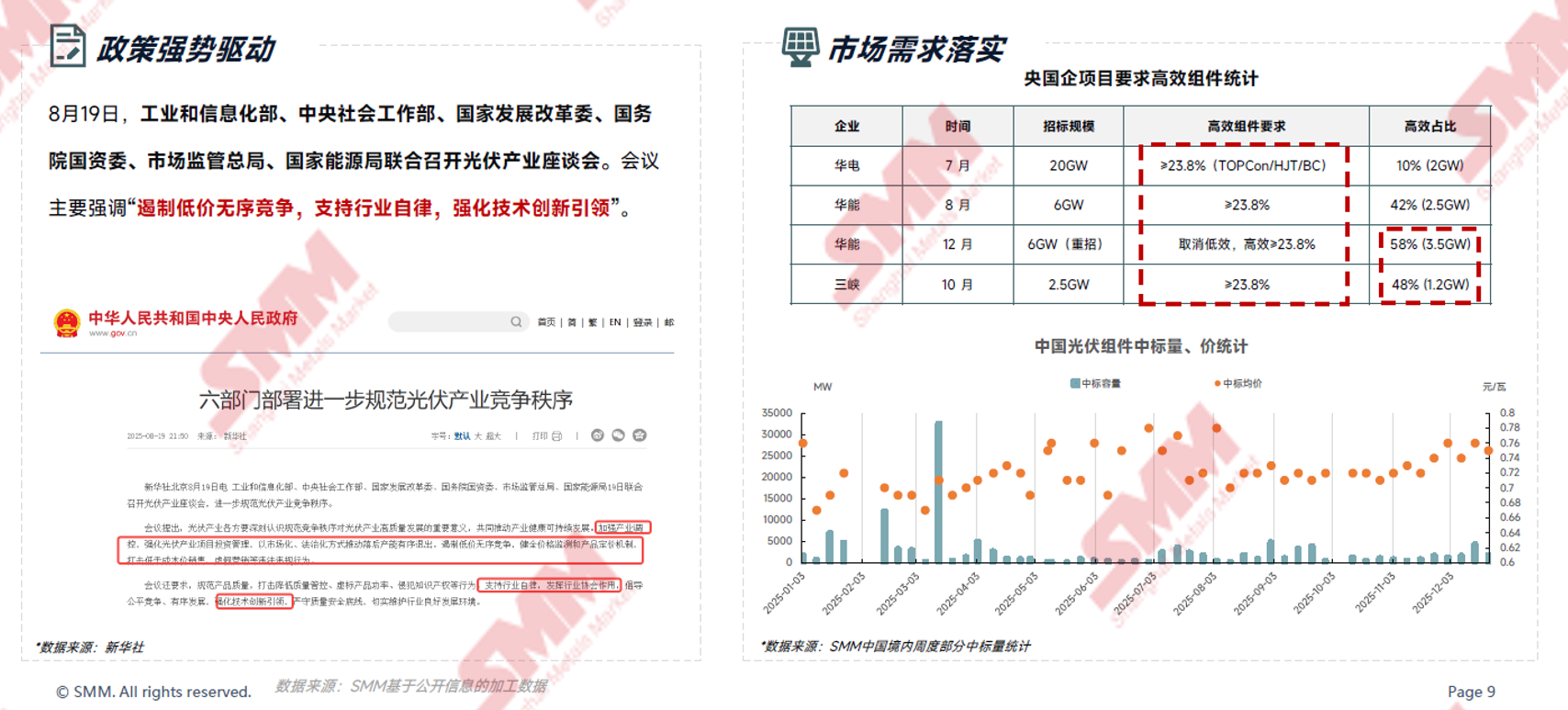Click the 三峡 company cell
The width and height of the screenshot is (1568, 710).
click(846, 285)
